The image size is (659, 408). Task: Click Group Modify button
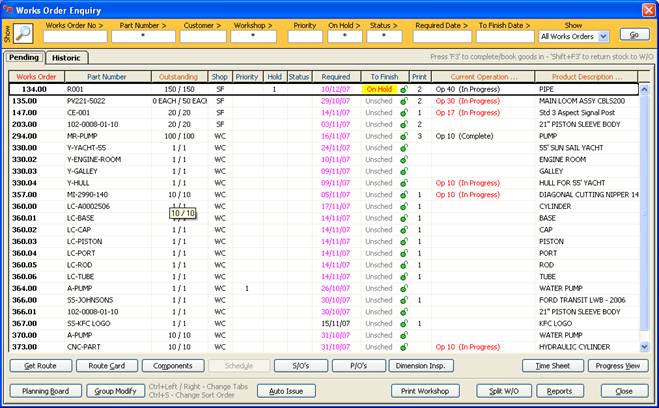(x=115, y=391)
